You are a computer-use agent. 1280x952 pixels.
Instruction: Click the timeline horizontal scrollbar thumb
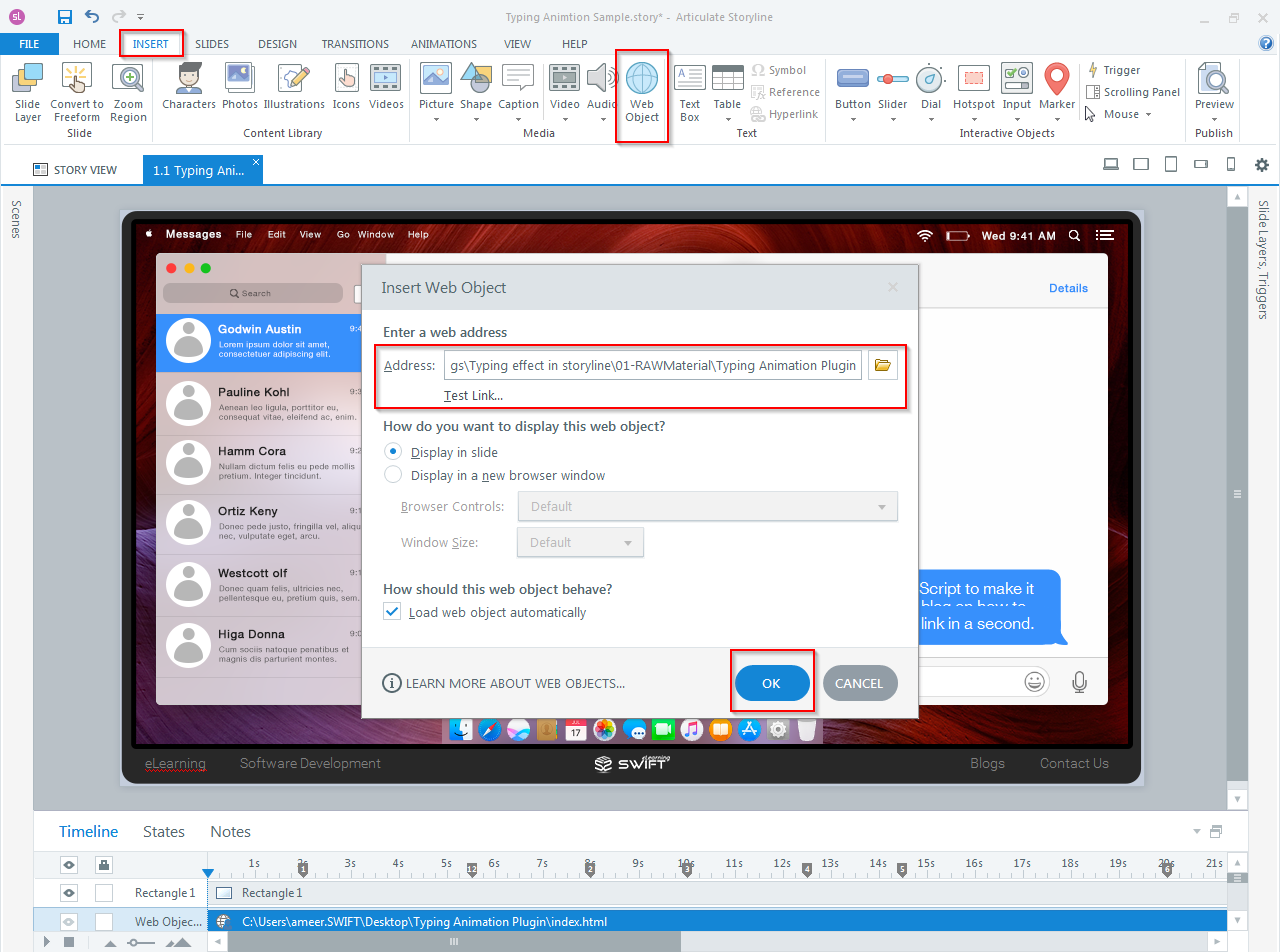pos(453,942)
